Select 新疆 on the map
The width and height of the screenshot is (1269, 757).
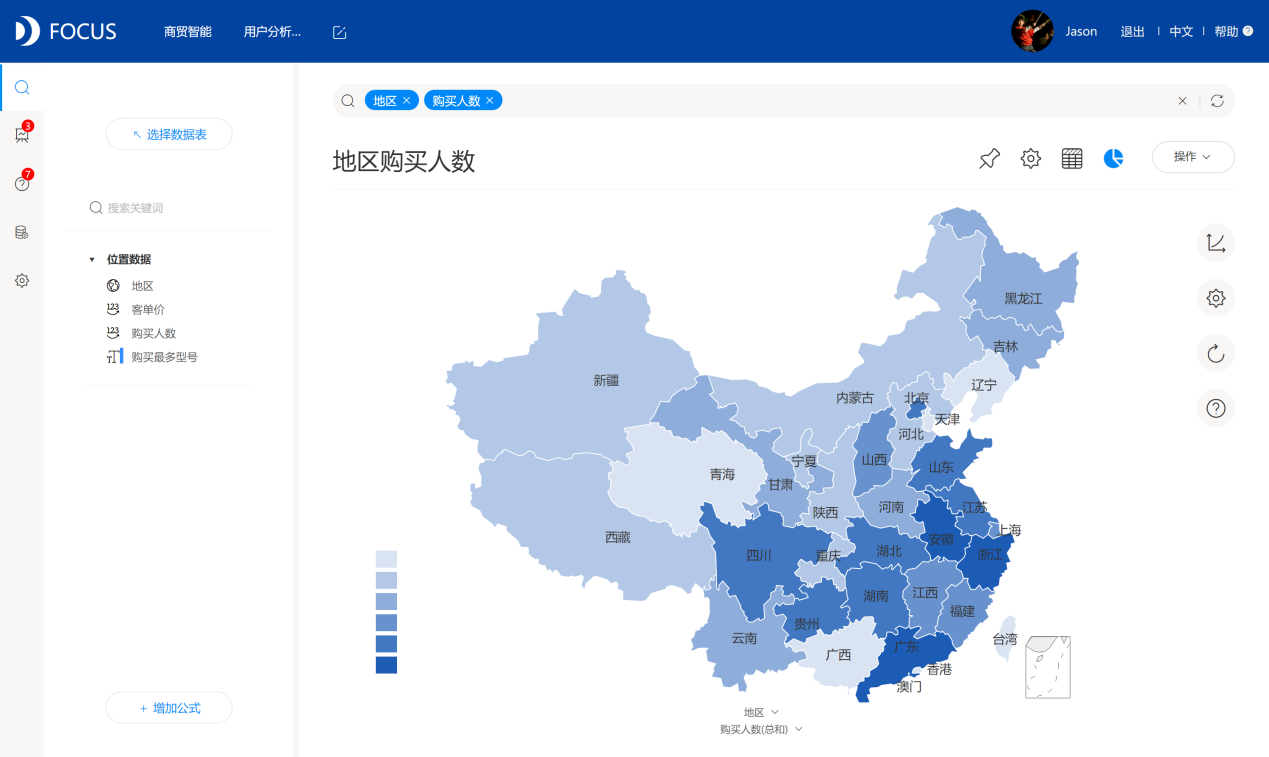coord(606,380)
